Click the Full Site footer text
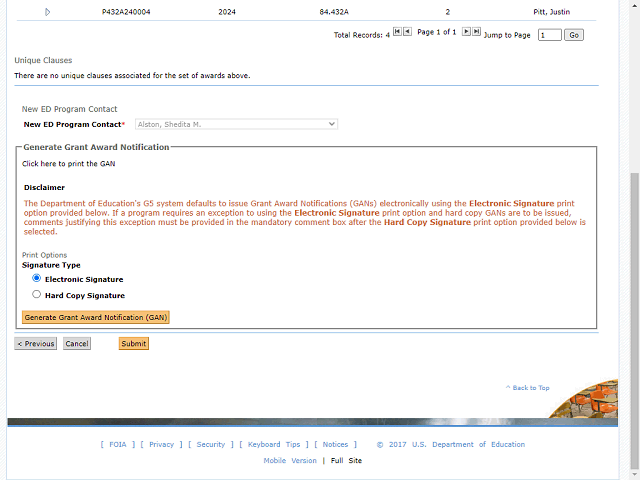The width and height of the screenshot is (640, 480). [346, 460]
